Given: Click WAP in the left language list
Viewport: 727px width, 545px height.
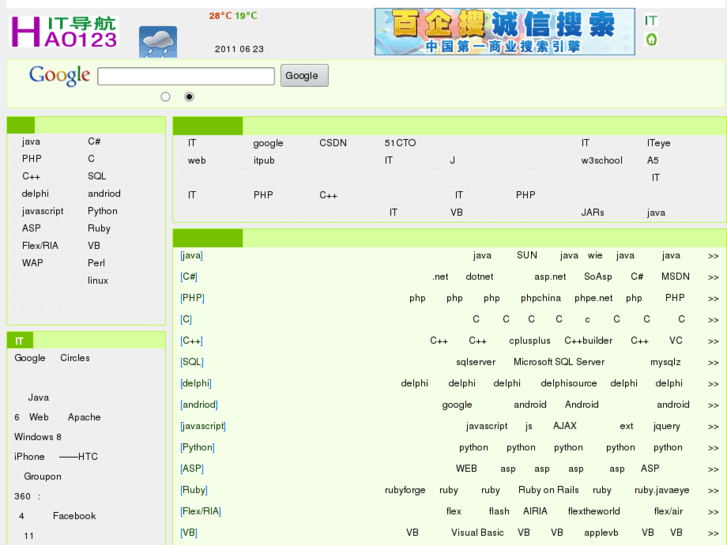Looking at the screenshot, I should click(32, 263).
